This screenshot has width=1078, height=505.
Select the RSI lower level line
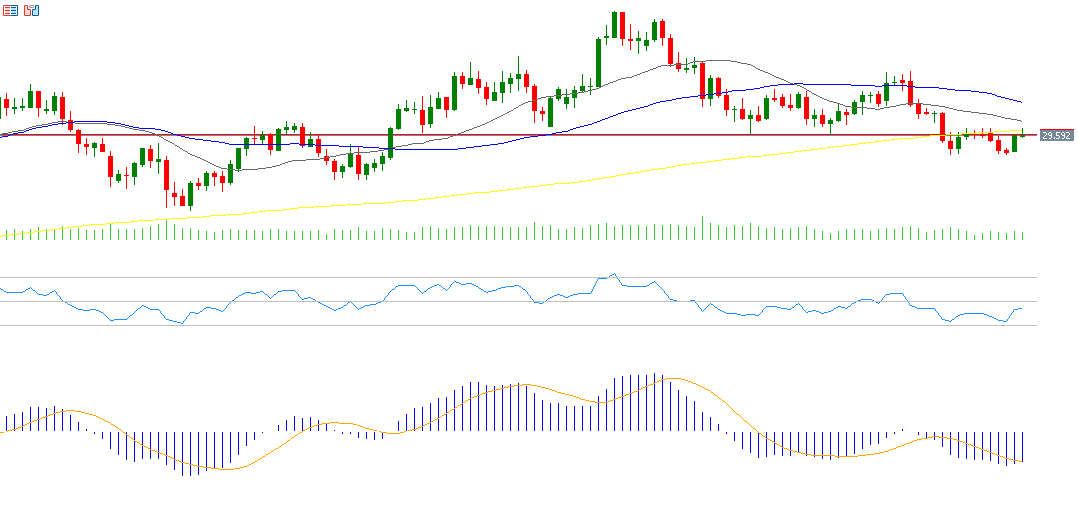[x=500, y=325]
